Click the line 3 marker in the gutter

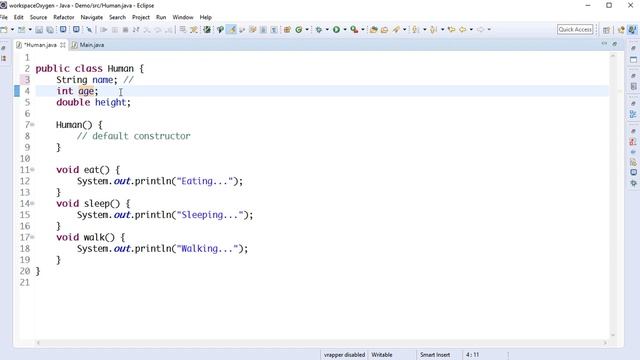click(x=24, y=80)
